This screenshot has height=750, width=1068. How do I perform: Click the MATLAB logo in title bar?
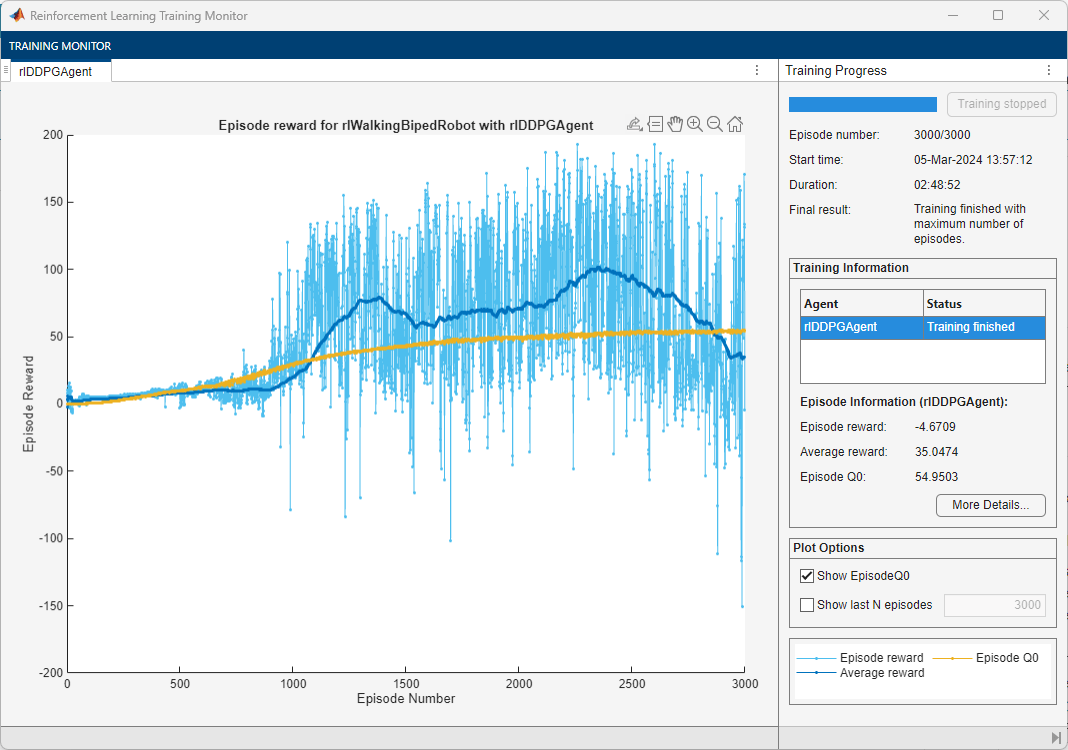(x=17, y=16)
